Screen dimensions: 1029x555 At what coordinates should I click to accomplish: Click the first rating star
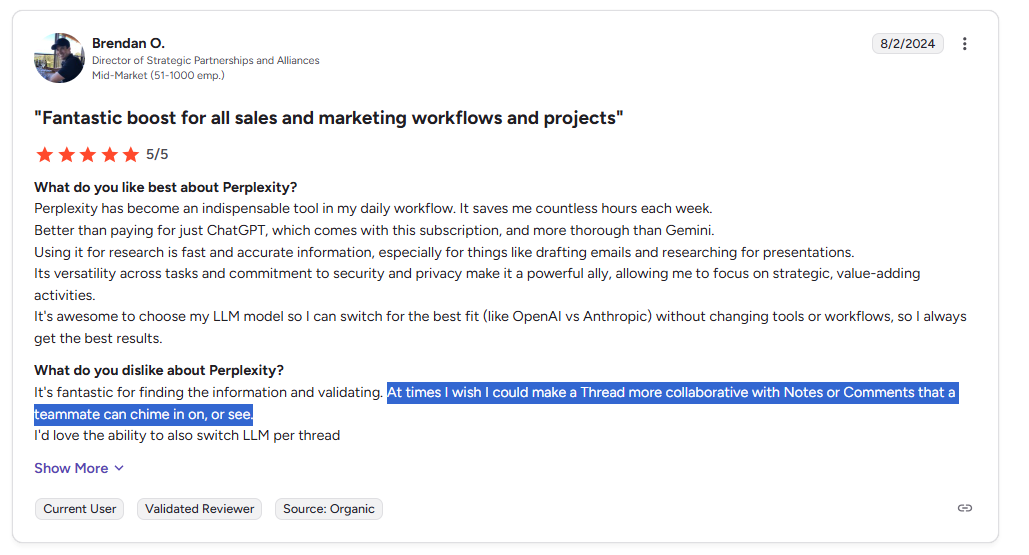point(45,155)
